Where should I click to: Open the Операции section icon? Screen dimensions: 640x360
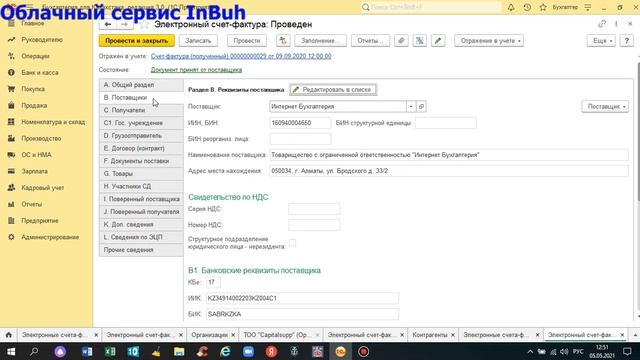[11, 56]
